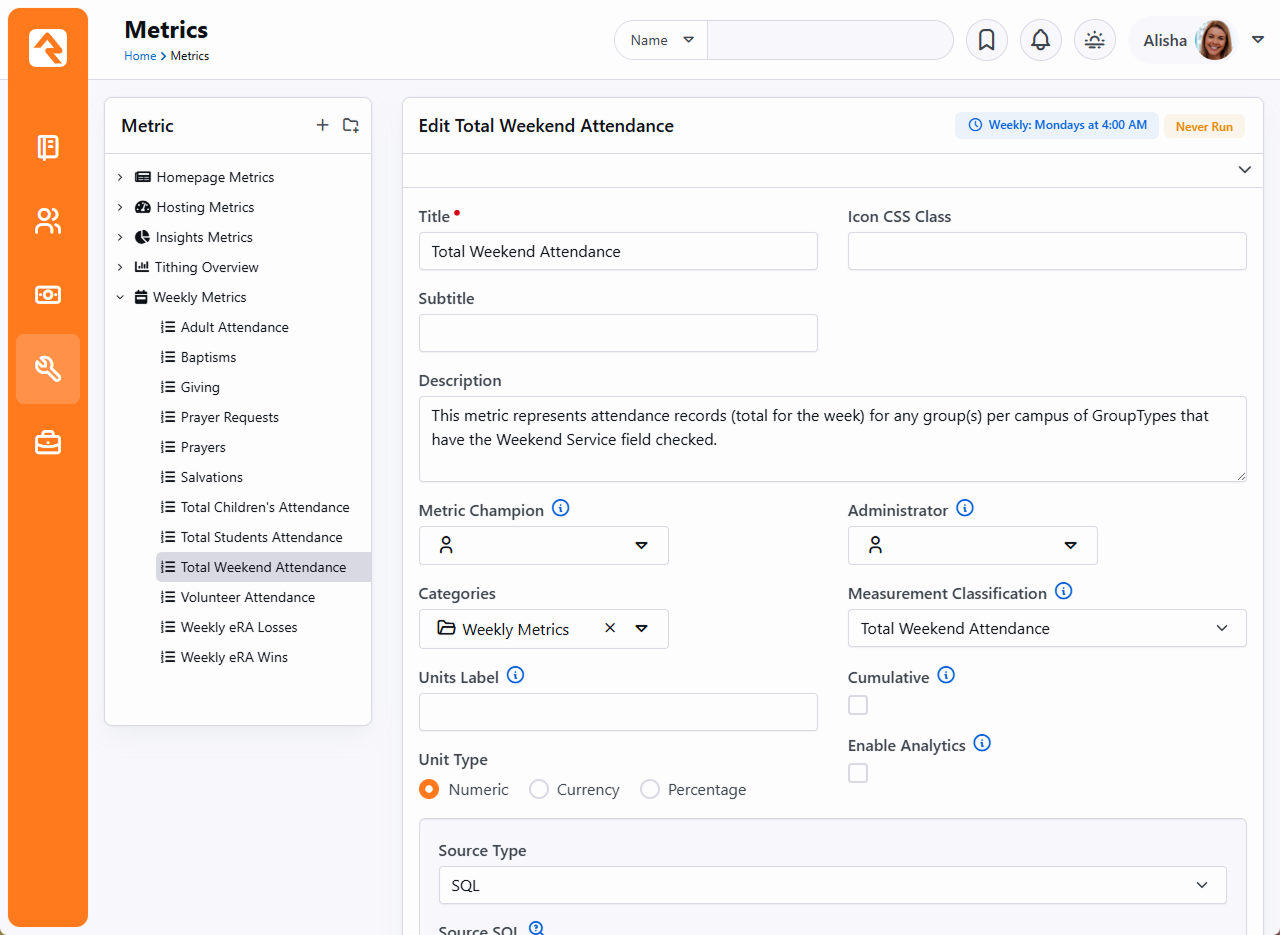Click the Metric Champion info icon

pyautogui.click(x=561, y=509)
